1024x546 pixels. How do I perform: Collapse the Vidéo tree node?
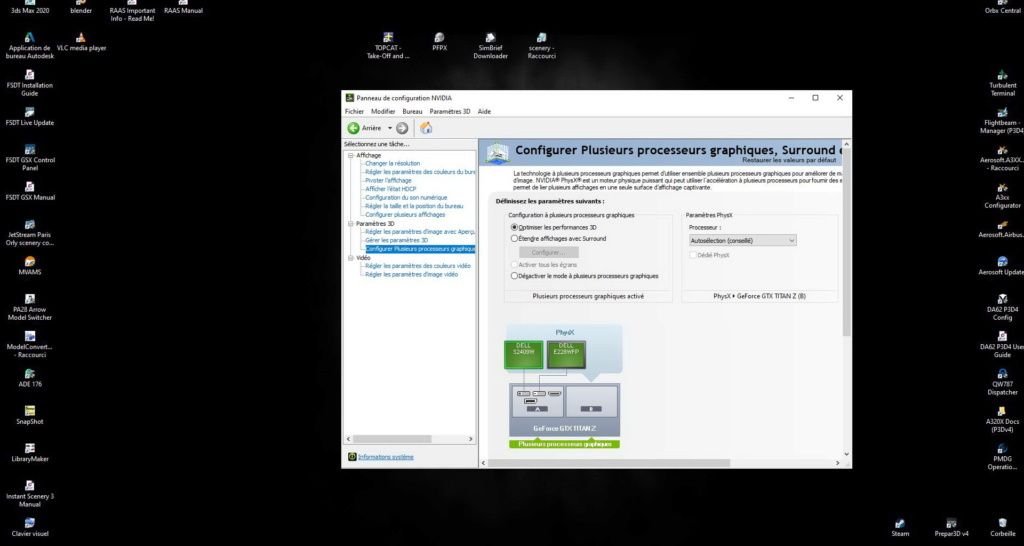351,258
